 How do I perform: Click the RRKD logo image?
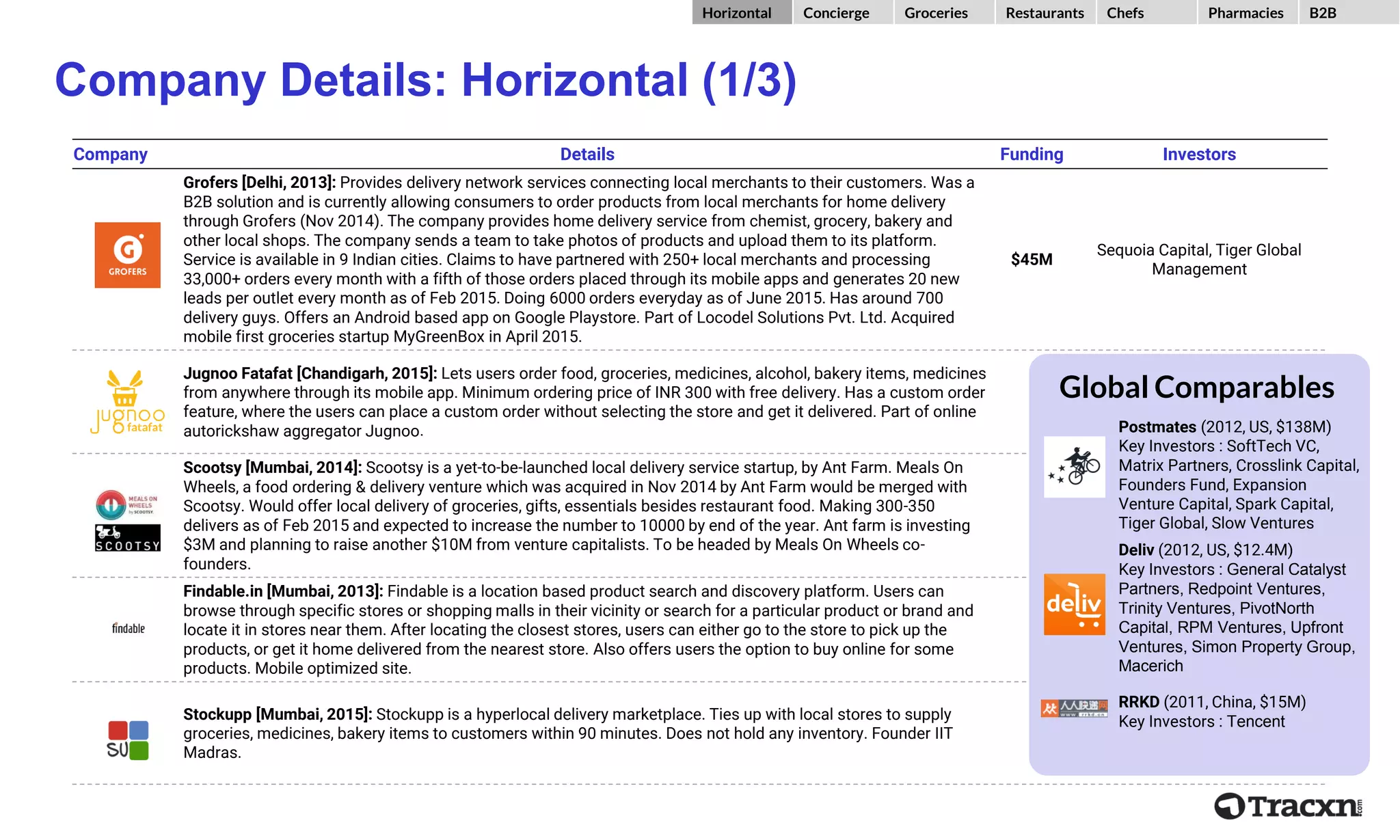(x=1074, y=708)
